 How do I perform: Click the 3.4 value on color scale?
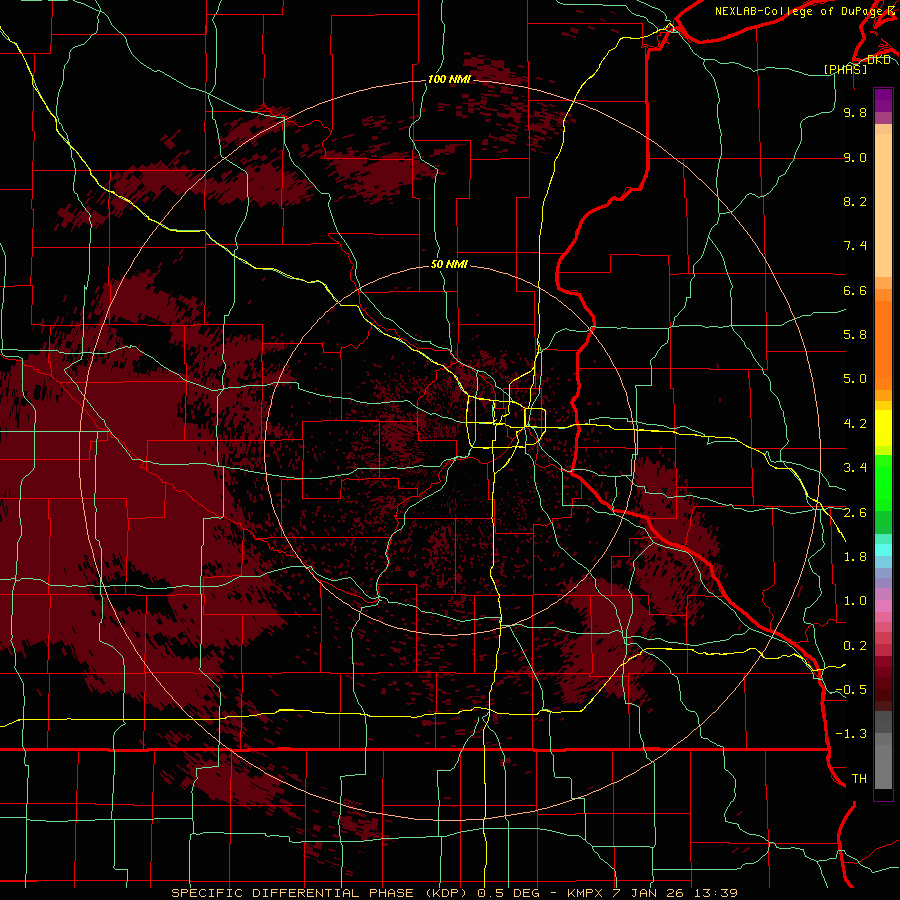coord(855,468)
